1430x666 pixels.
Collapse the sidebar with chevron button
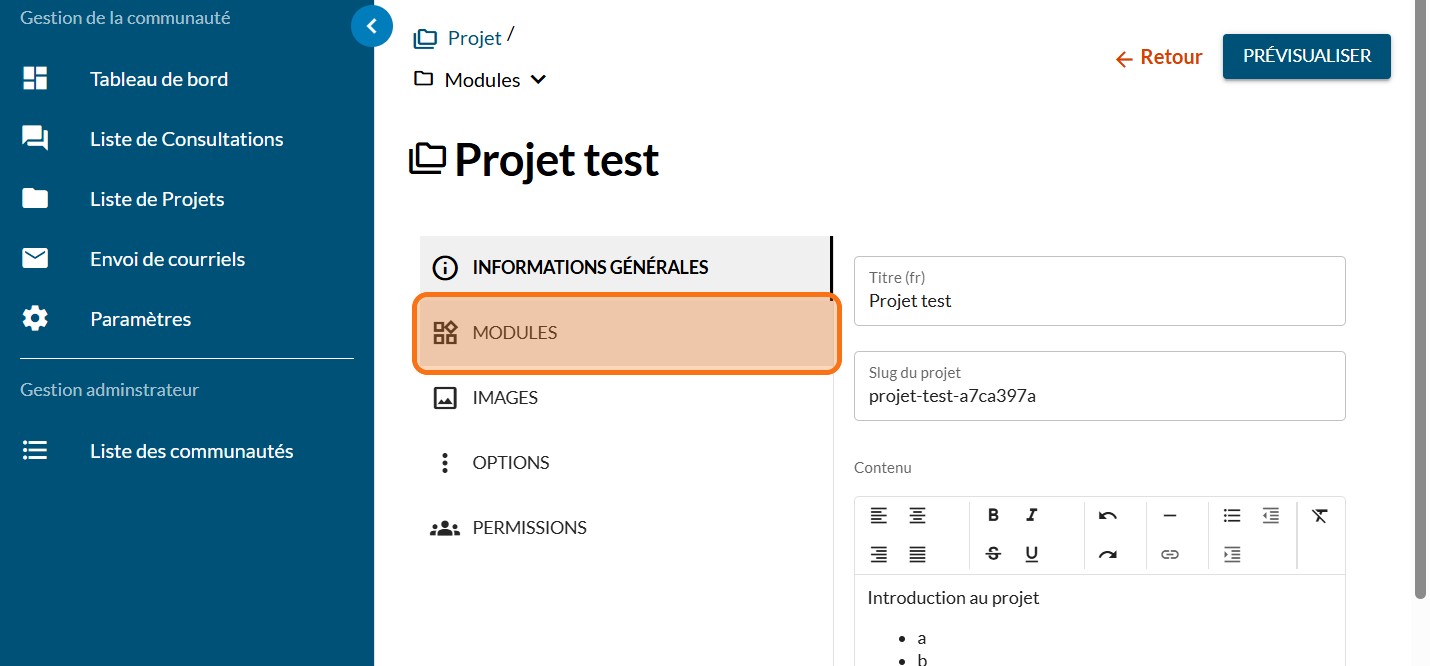click(372, 26)
